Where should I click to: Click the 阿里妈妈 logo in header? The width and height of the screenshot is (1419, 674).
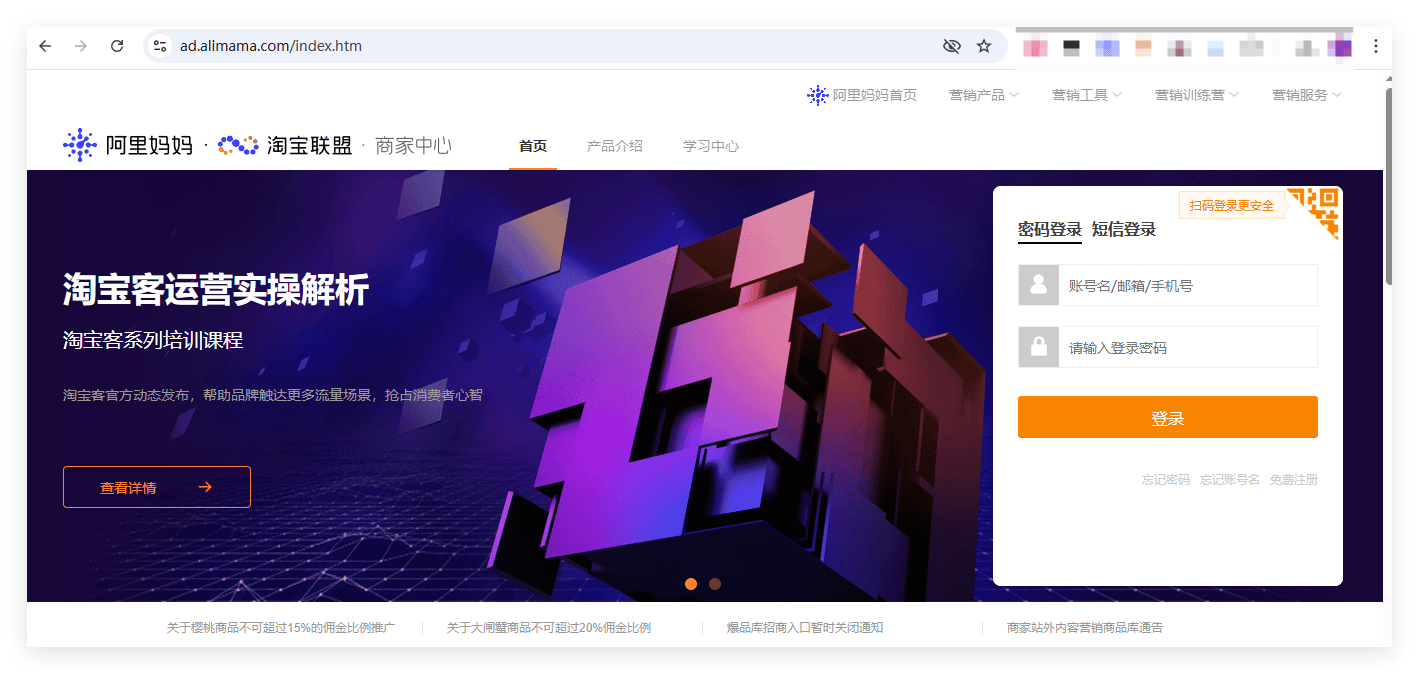pyautogui.click(x=128, y=146)
